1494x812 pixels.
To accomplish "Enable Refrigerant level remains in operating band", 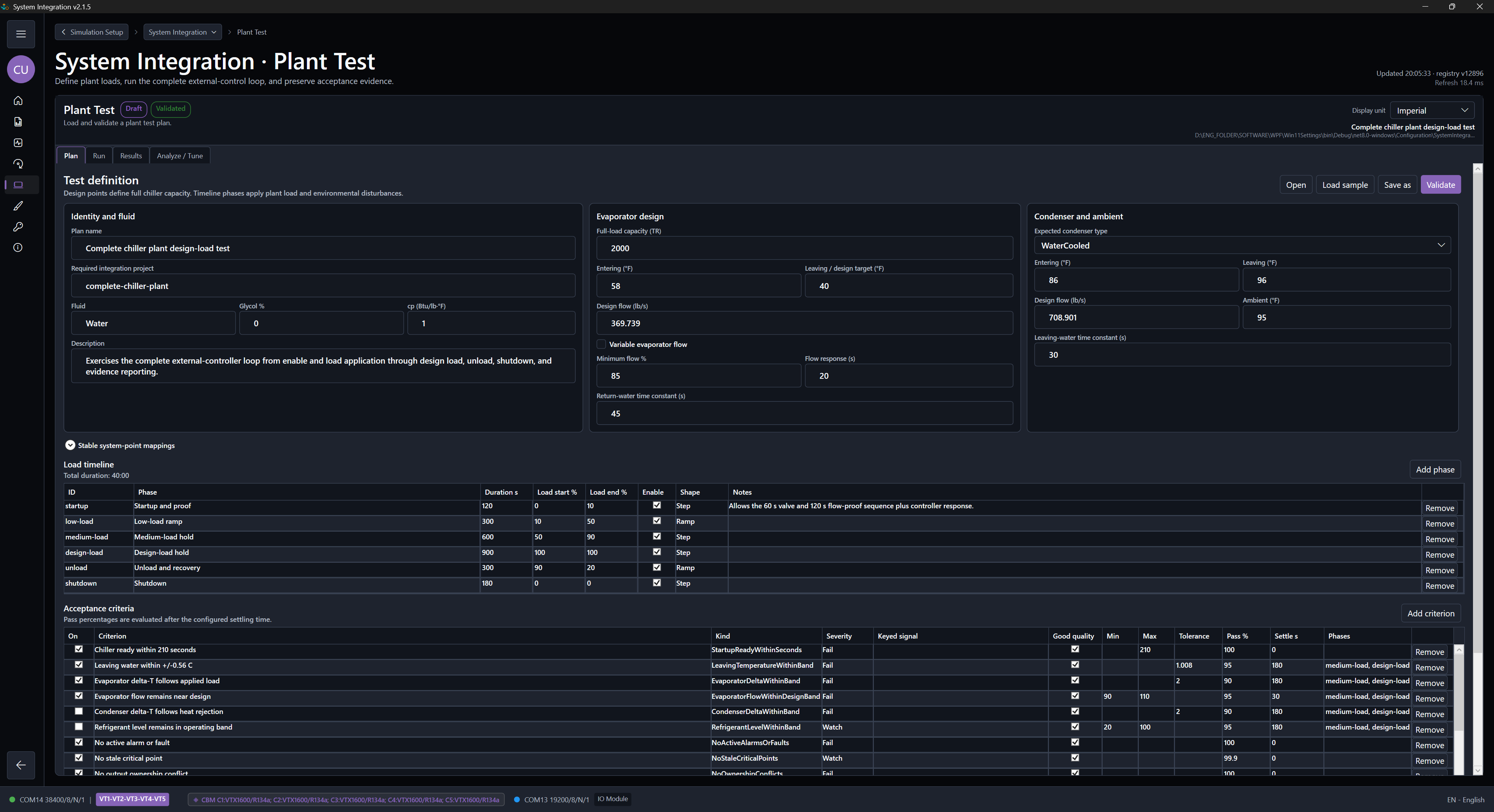I will coord(79,727).
